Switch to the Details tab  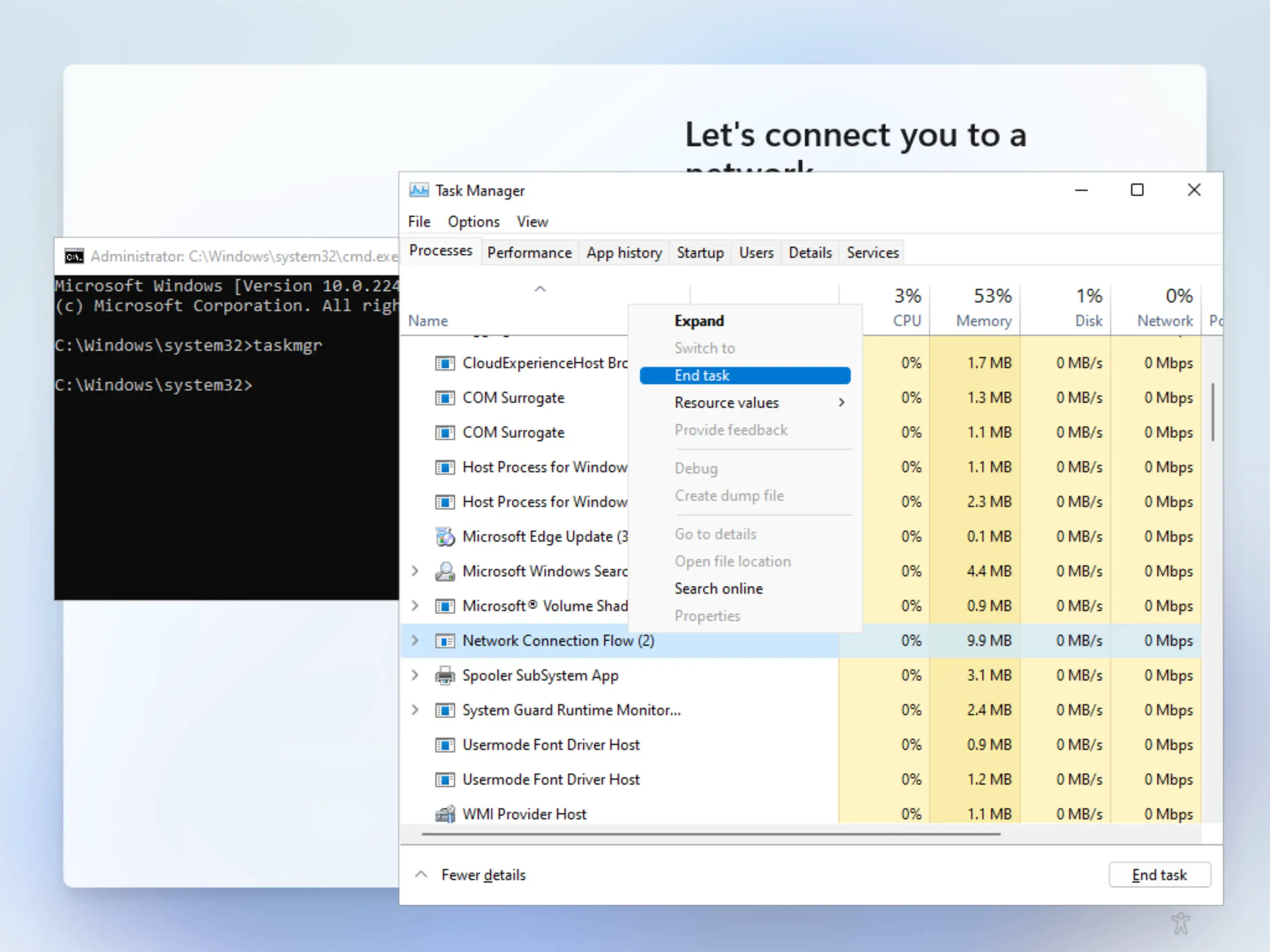pyautogui.click(x=810, y=253)
